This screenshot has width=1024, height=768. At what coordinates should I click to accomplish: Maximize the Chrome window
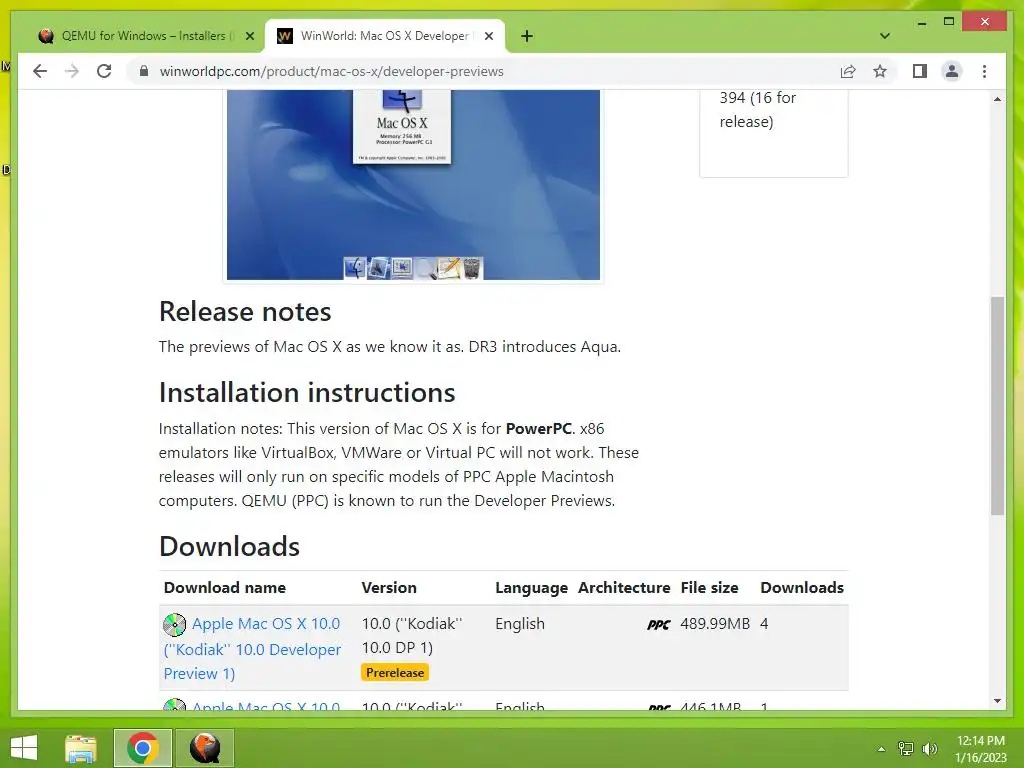coord(949,22)
